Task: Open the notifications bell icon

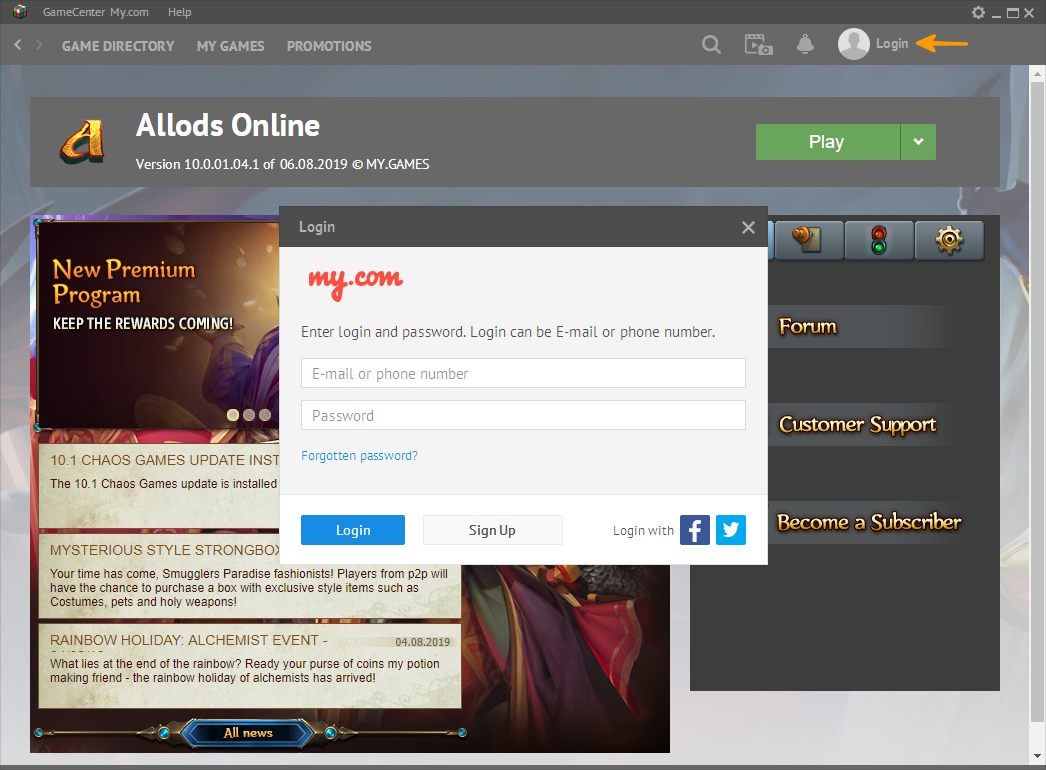Action: coord(805,44)
